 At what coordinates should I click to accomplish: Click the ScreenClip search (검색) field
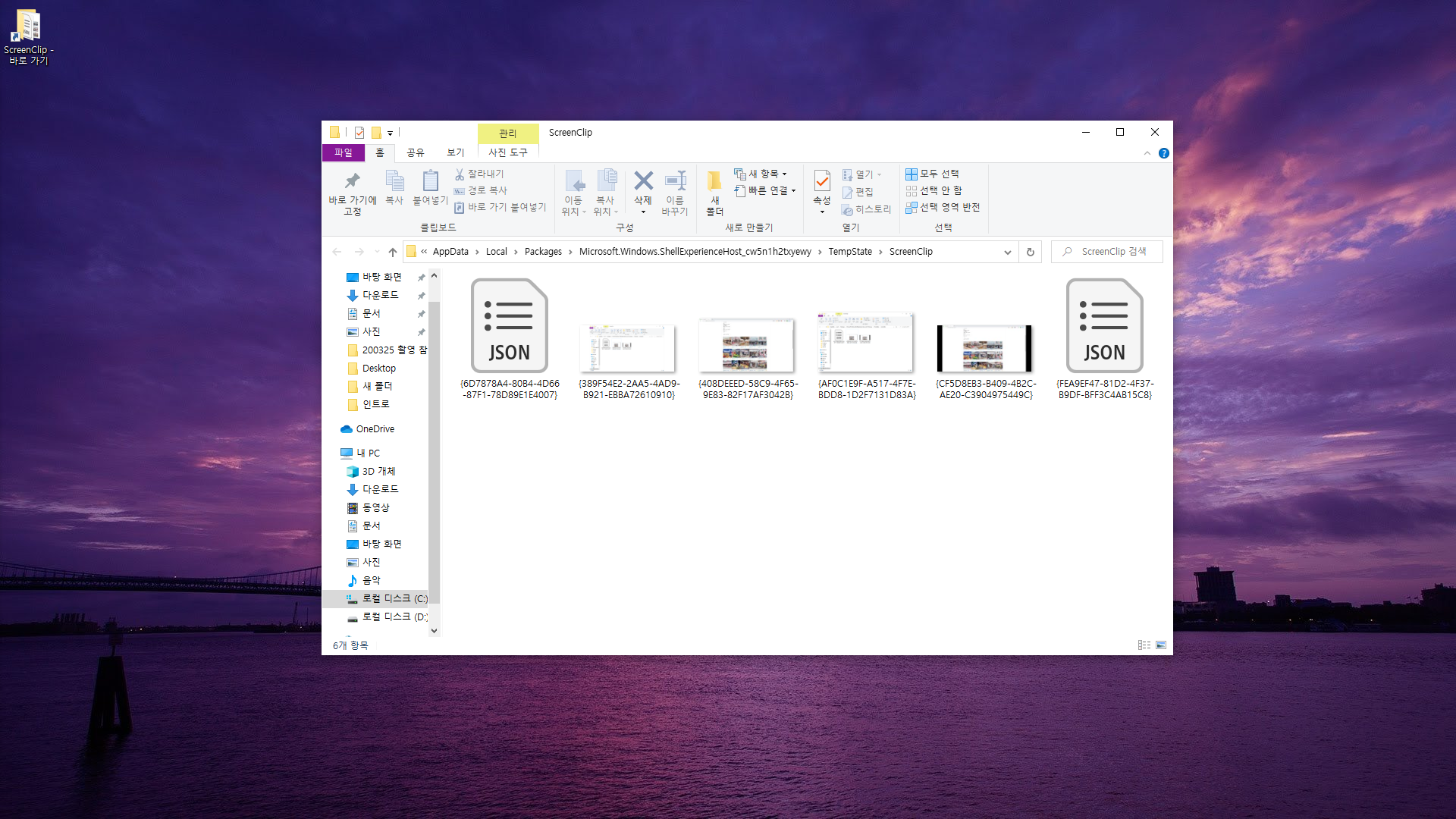click(x=1113, y=252)
